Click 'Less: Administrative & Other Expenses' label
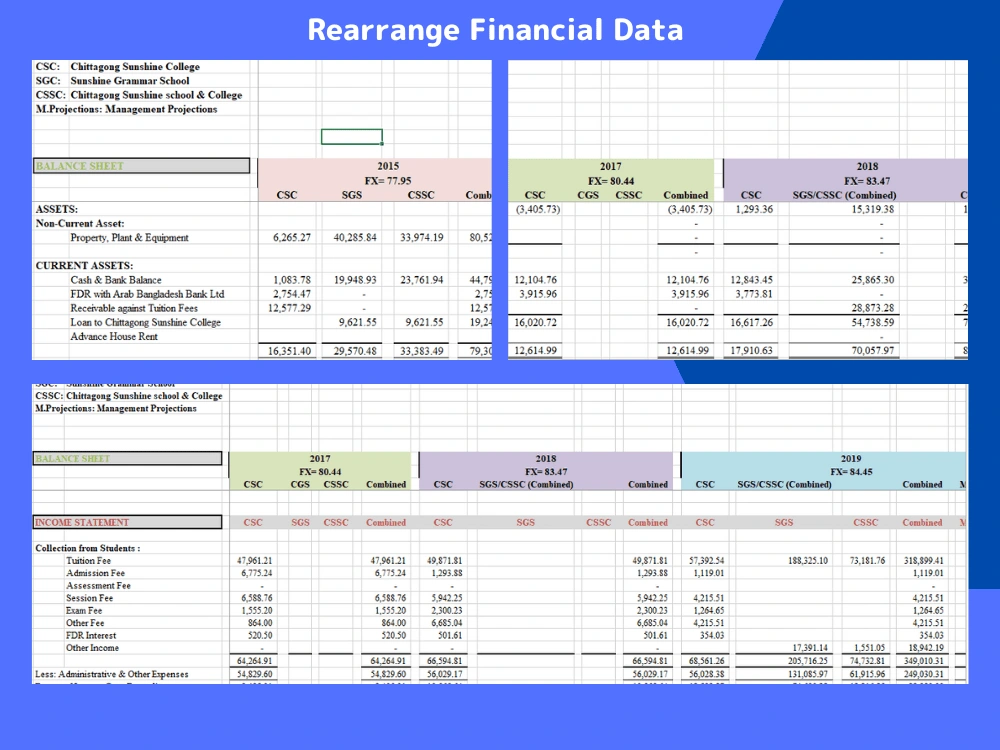1000x750 pixels. [x=112, y=674]
